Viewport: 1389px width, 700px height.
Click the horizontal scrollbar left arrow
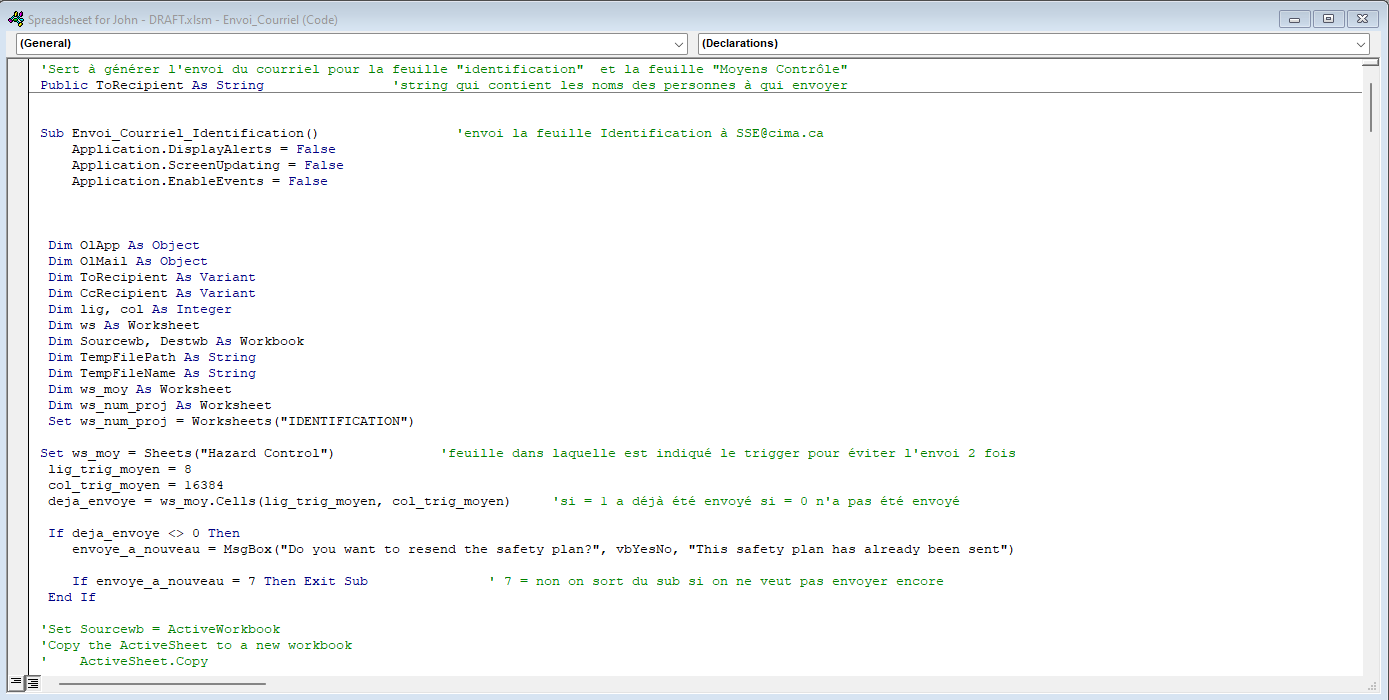(49, 684)
